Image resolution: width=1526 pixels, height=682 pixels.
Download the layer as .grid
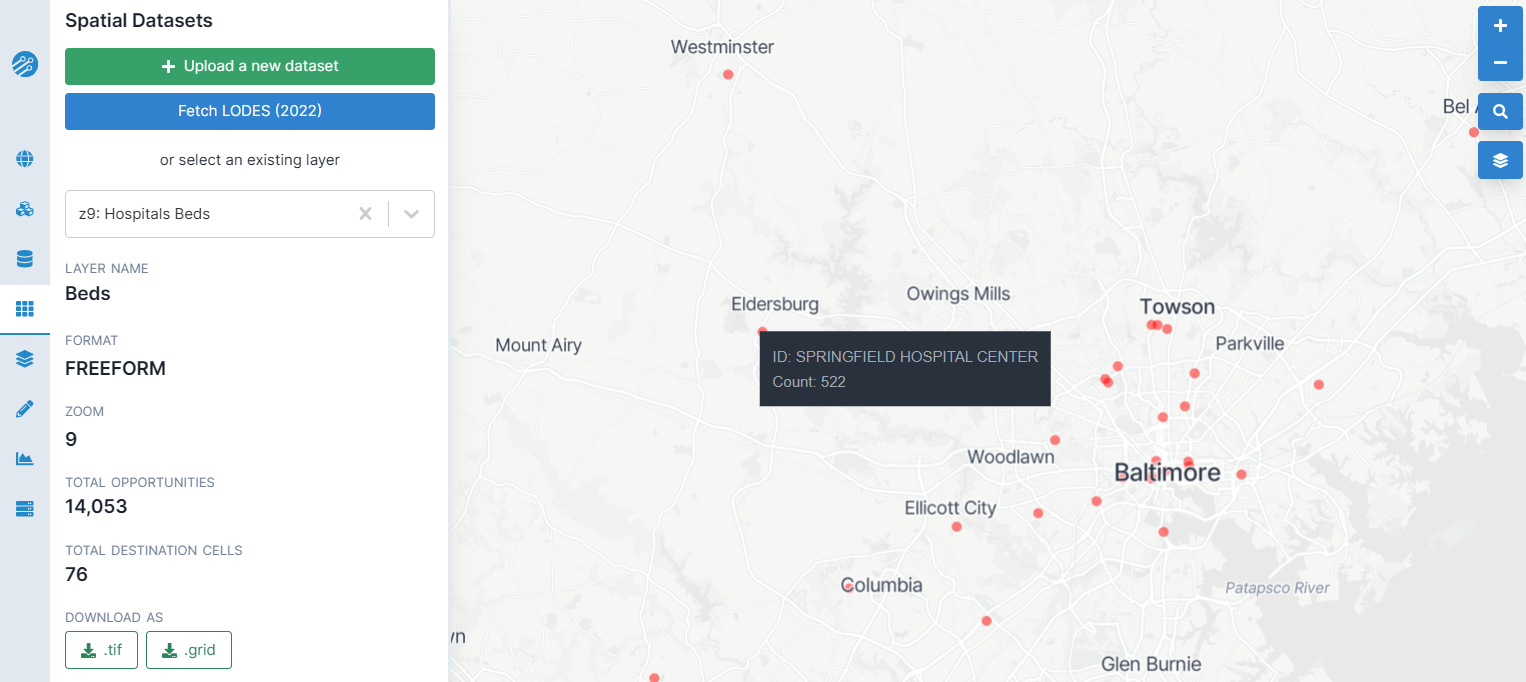pyautogui.click(x=189, y=650)
